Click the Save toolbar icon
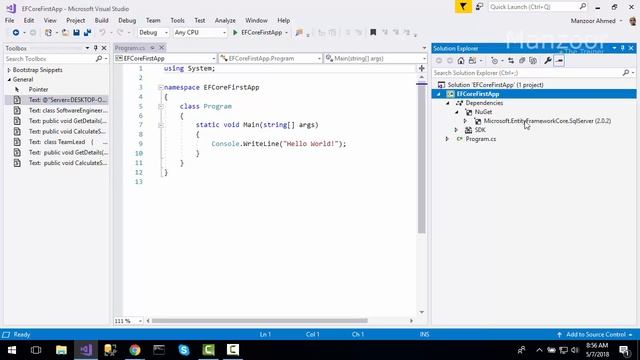 pos(76,33)
